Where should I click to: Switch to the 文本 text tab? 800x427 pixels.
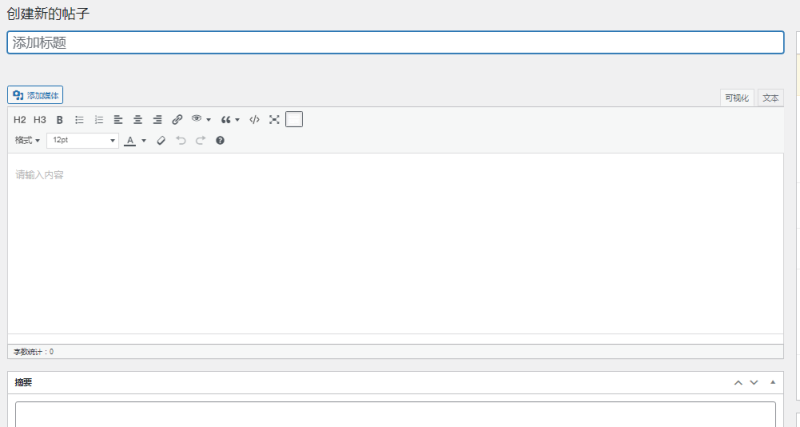click(770, 98)
